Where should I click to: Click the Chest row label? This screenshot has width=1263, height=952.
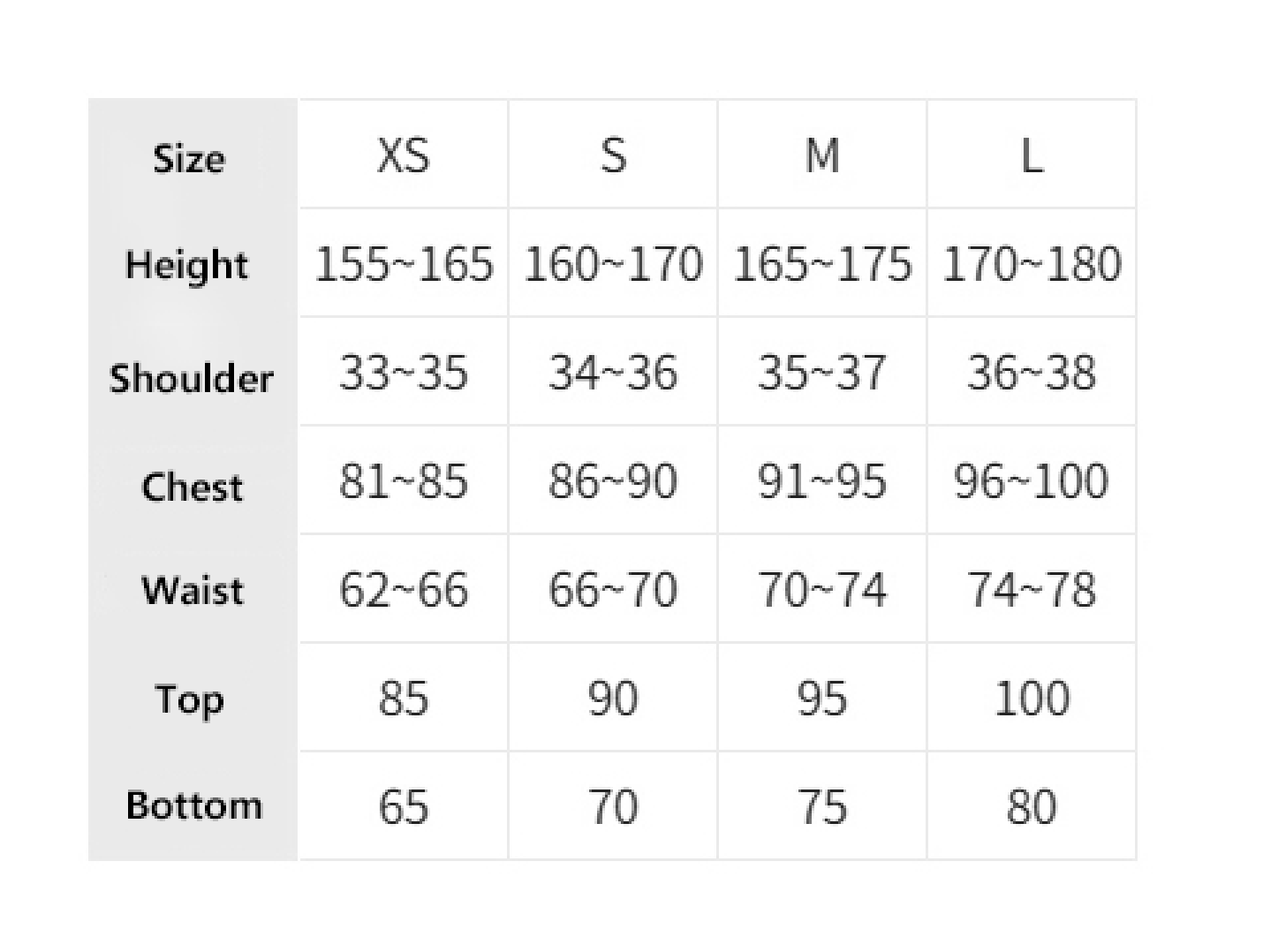click(x=192, y=487)
